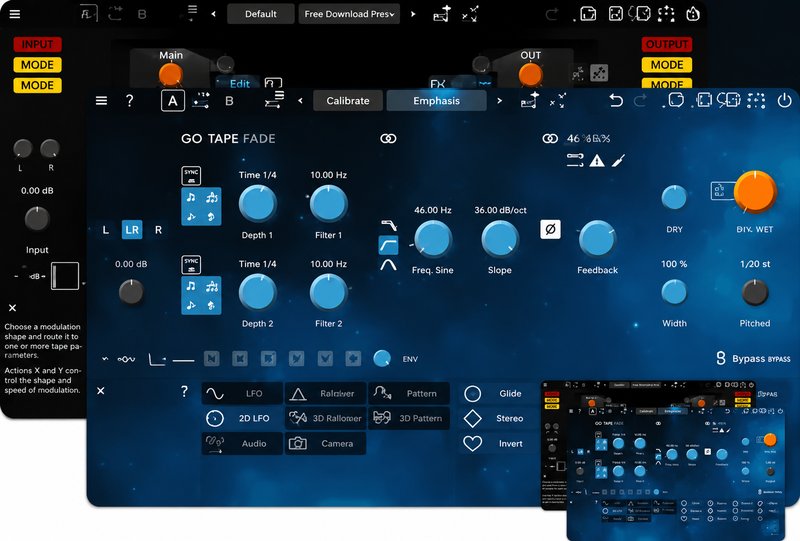The image size is (800, 541).
Task: Select preset slot A
Action: click(x=172, y=101)
